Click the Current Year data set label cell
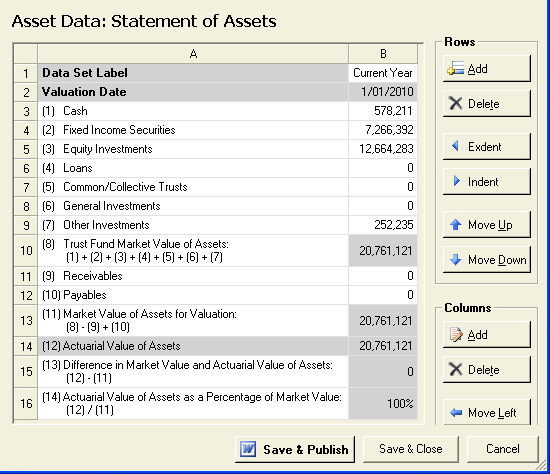This screenshot has height=474, width=550. click(x=383, y=73)
